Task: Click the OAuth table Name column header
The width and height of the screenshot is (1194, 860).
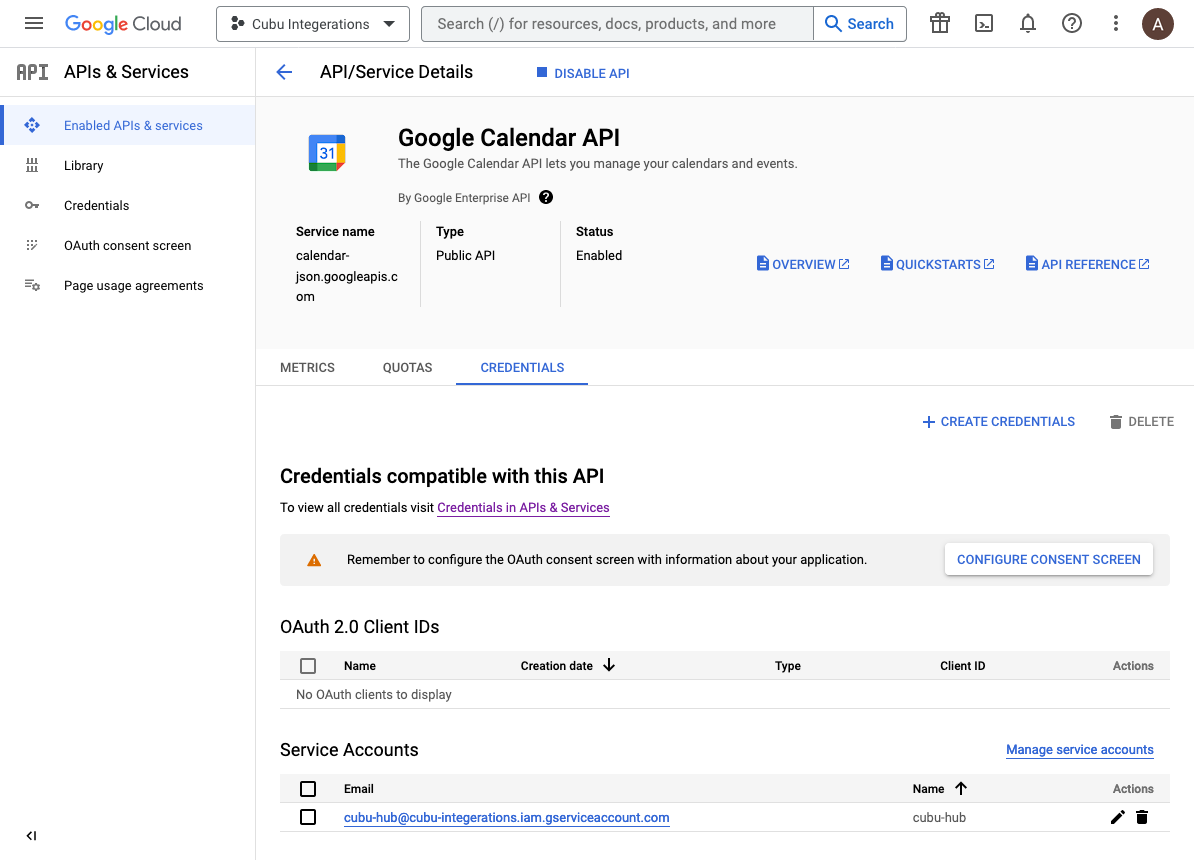Action: coord(359,666)
